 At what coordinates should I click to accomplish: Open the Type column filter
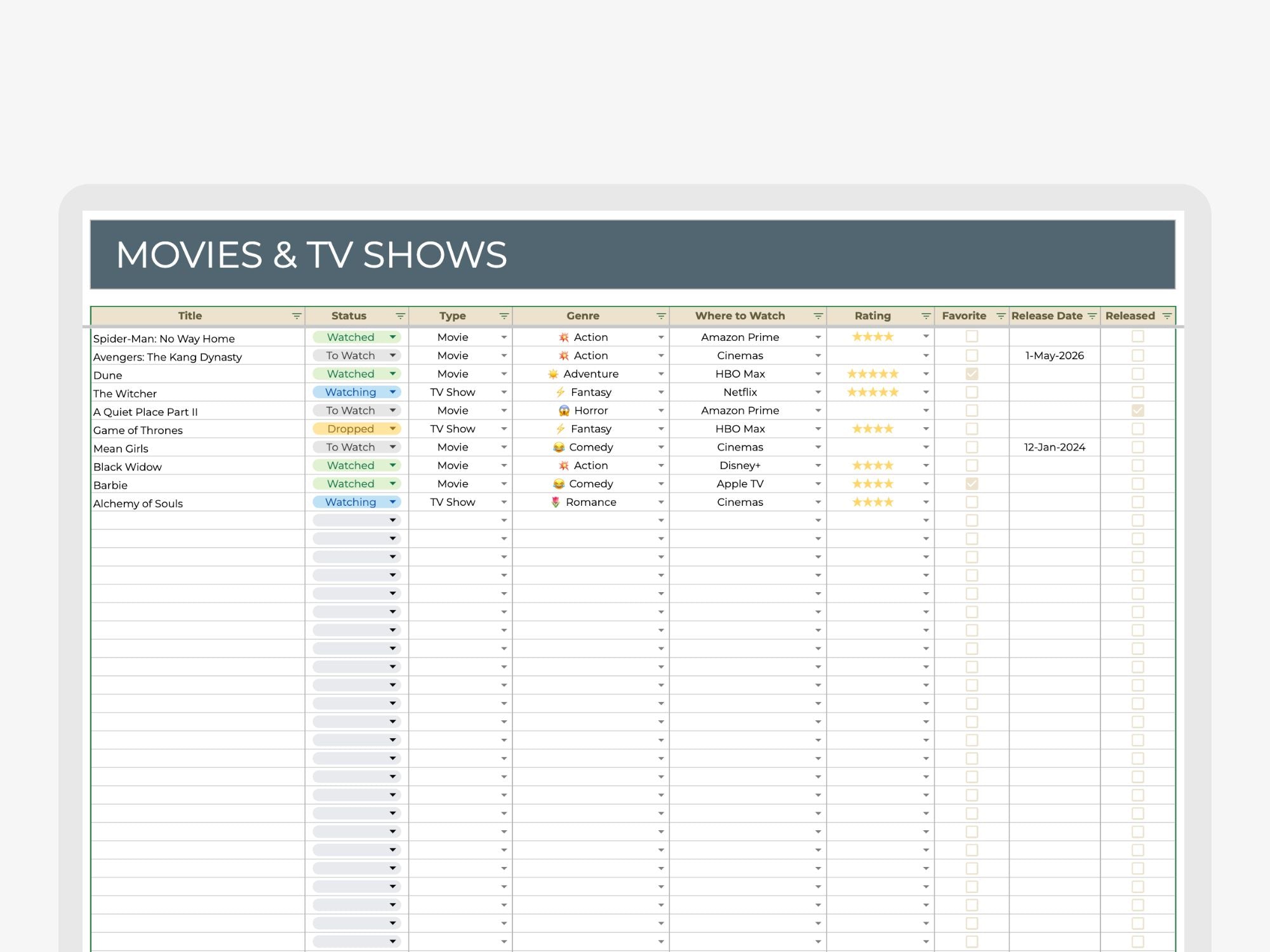(x=504, y=315)
